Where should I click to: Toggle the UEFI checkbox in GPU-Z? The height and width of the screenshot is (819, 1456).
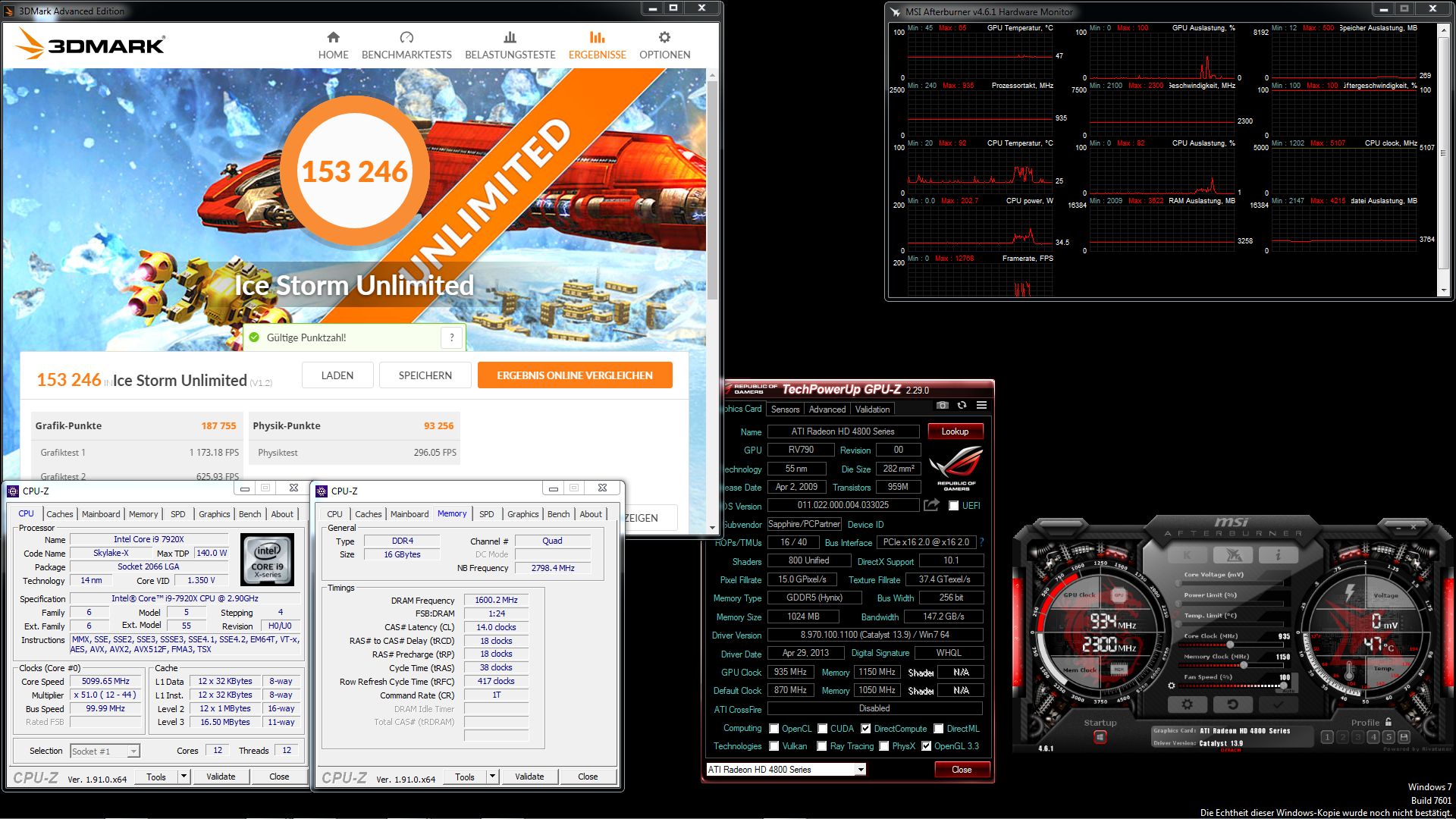click(954, 506)
